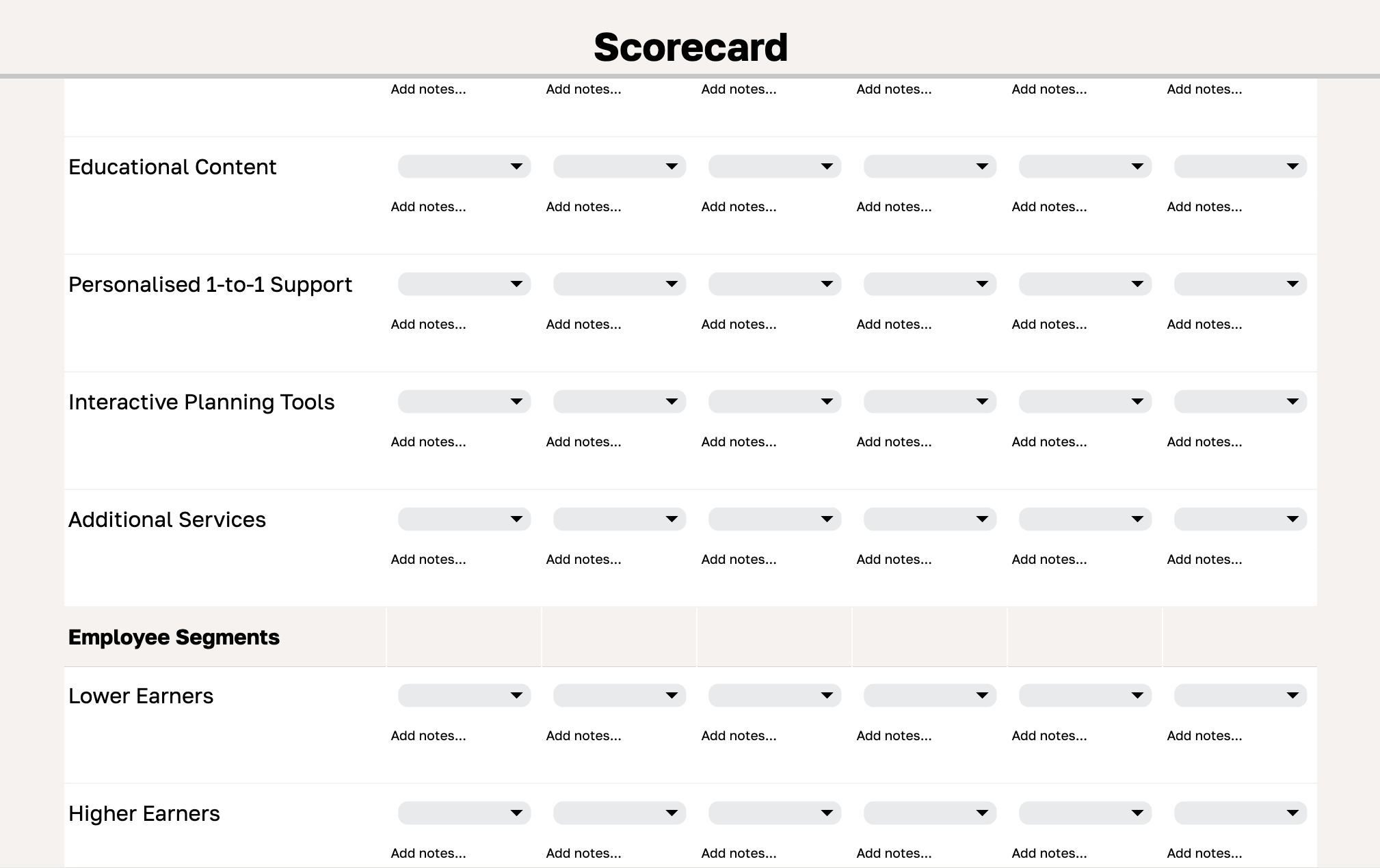
Task: Open the fifth Lower Earners score dropdown
Action: pos(1085,695)
